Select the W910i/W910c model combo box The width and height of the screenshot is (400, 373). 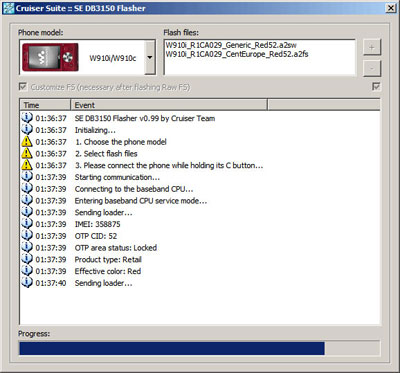[87, 57]
